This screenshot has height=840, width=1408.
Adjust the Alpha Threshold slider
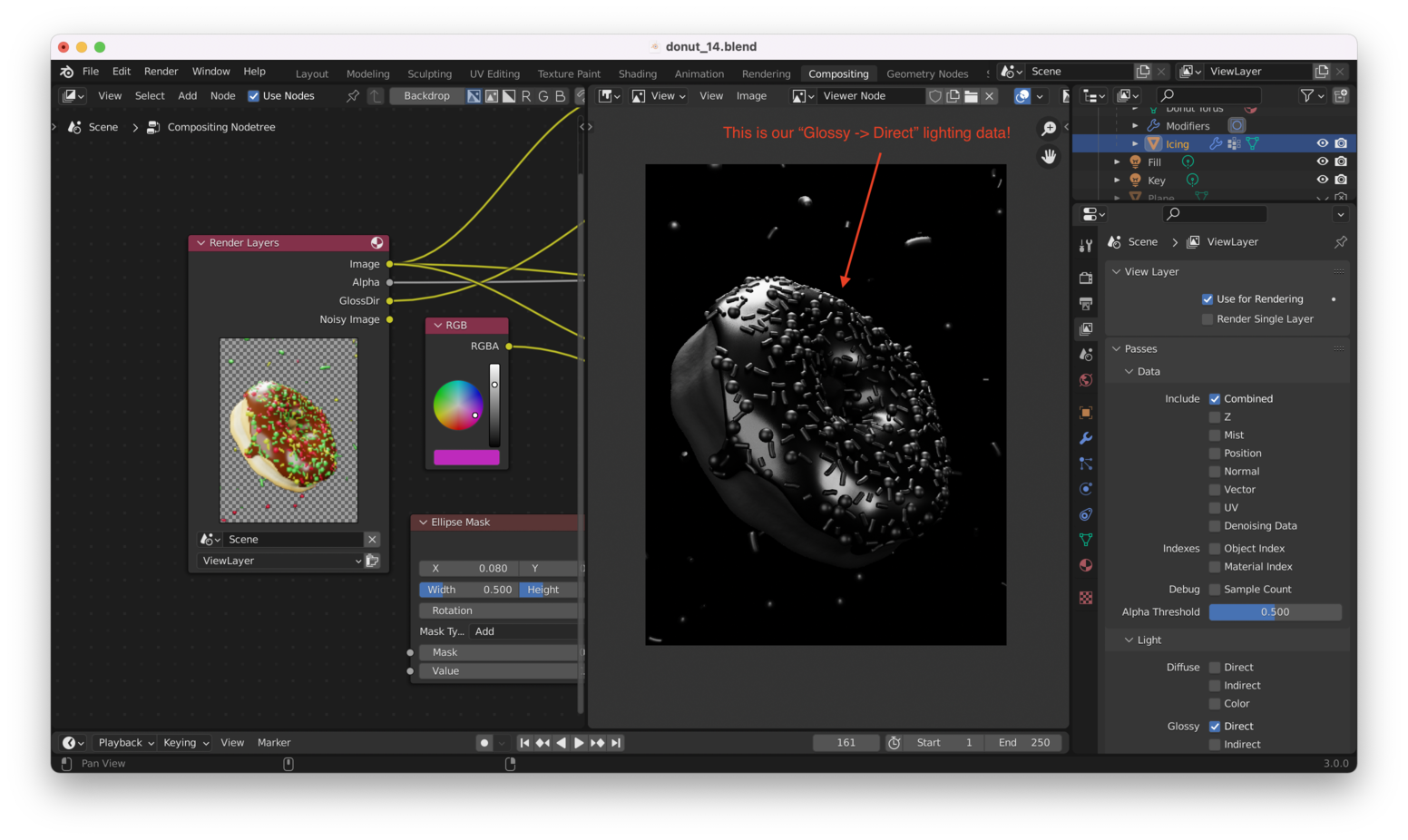coord(1275,612)
